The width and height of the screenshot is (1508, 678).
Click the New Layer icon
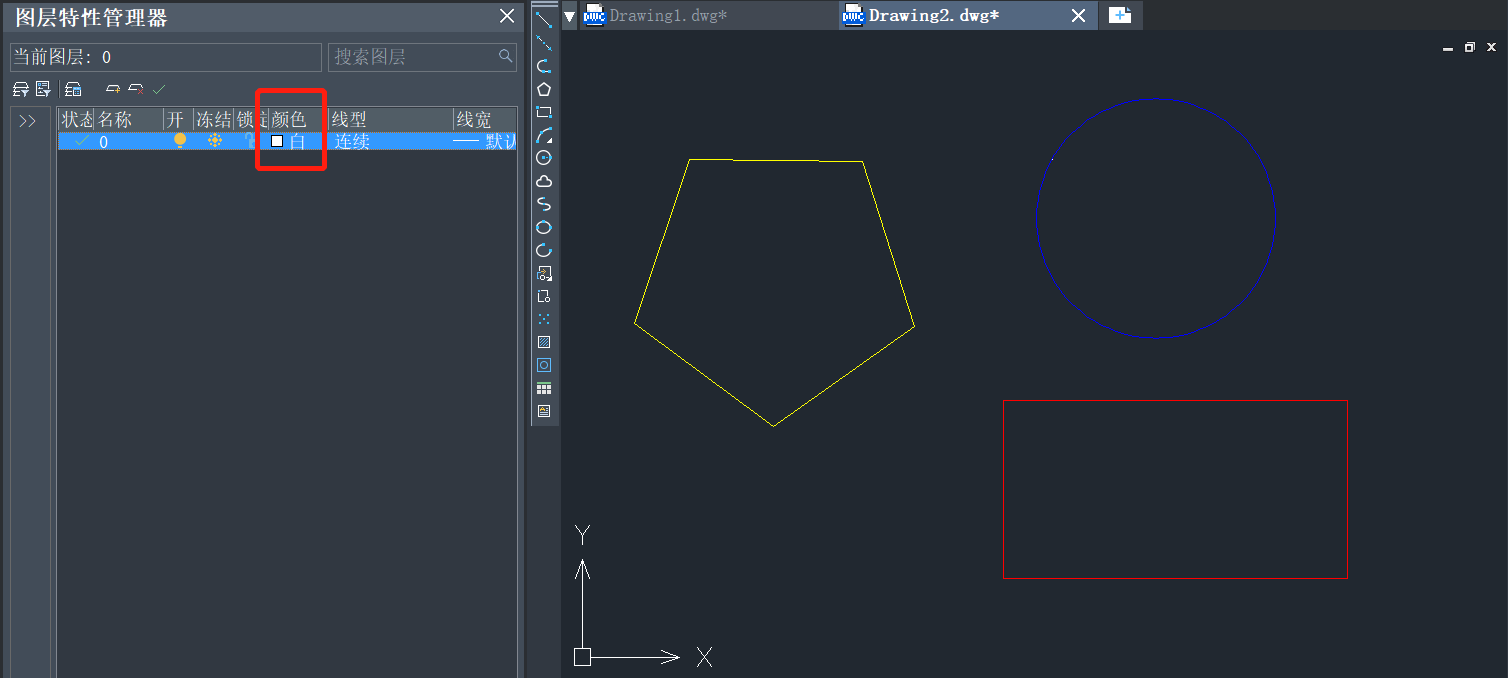[113, 89]
